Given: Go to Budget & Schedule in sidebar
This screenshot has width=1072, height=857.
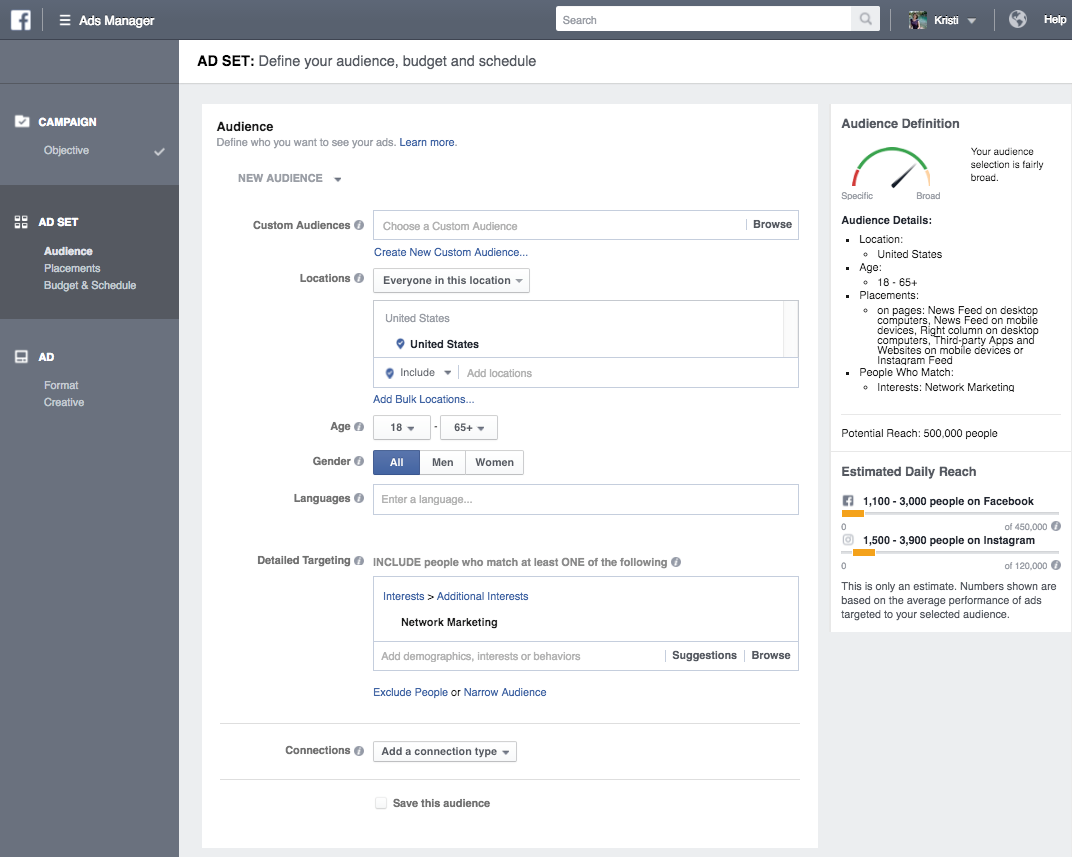Looking at the screenshot, I should pos(90,286).
